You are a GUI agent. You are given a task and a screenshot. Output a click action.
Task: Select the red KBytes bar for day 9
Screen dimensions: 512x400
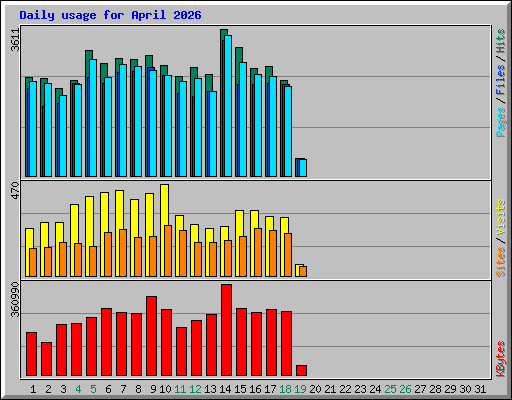tap(151, 336)
